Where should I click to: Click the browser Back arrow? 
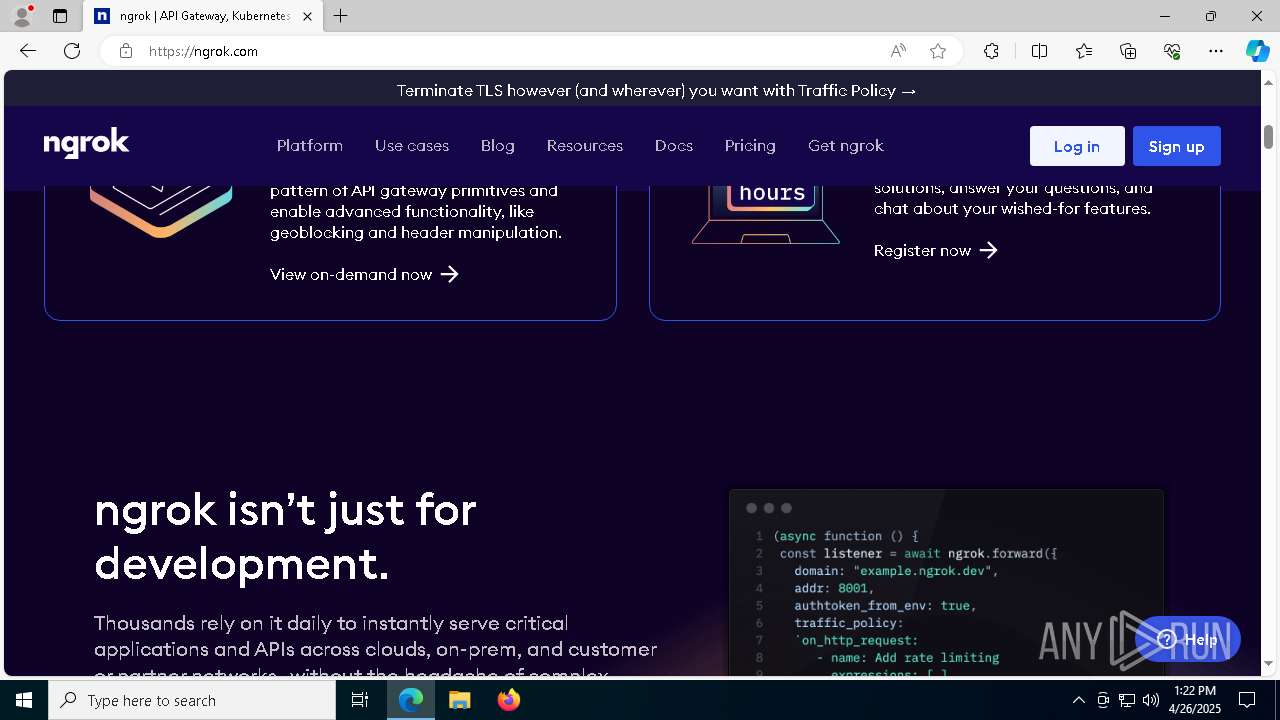click(x=28, y=51)
